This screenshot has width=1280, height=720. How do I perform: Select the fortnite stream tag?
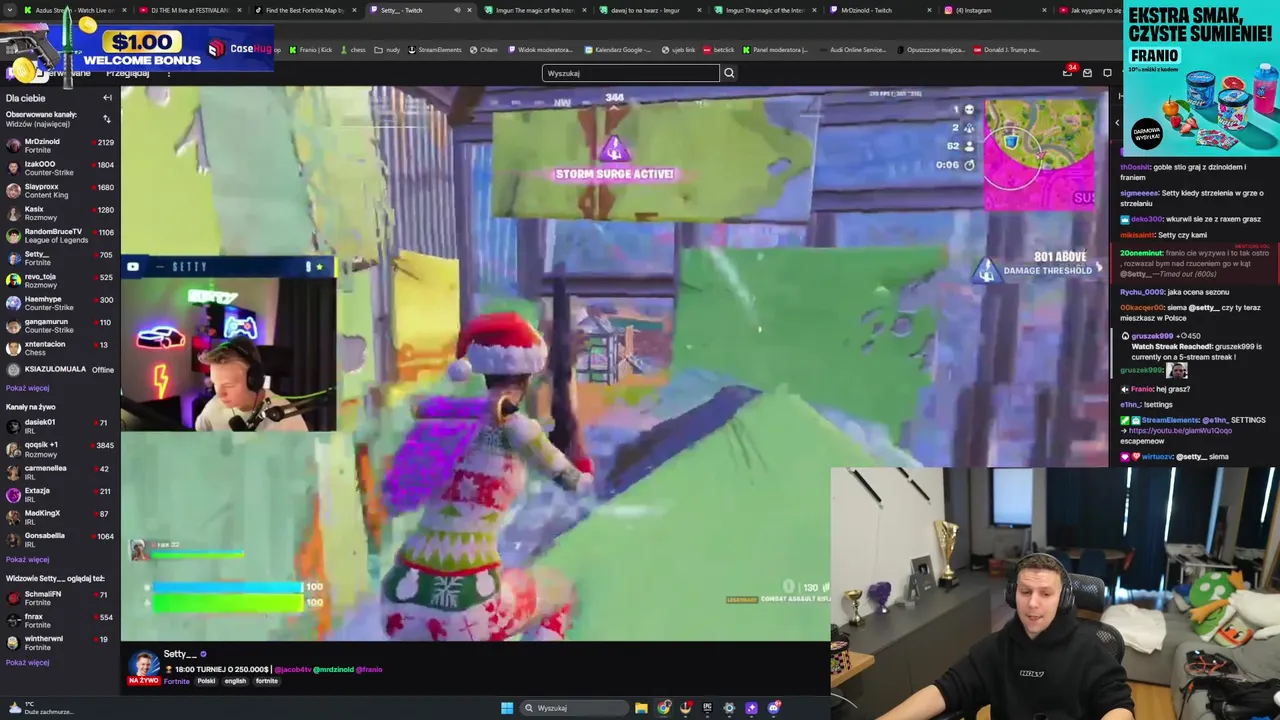pyautogui.click(x=267, y=681)
